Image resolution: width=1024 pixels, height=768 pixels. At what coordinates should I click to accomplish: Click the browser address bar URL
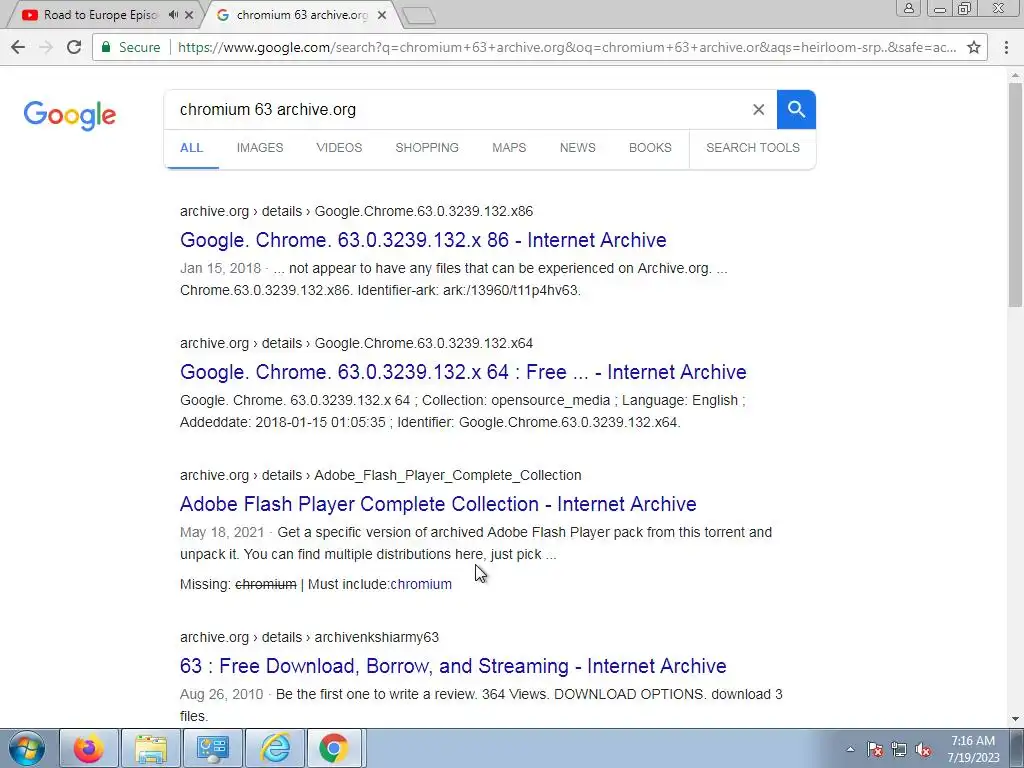point(567,47)
